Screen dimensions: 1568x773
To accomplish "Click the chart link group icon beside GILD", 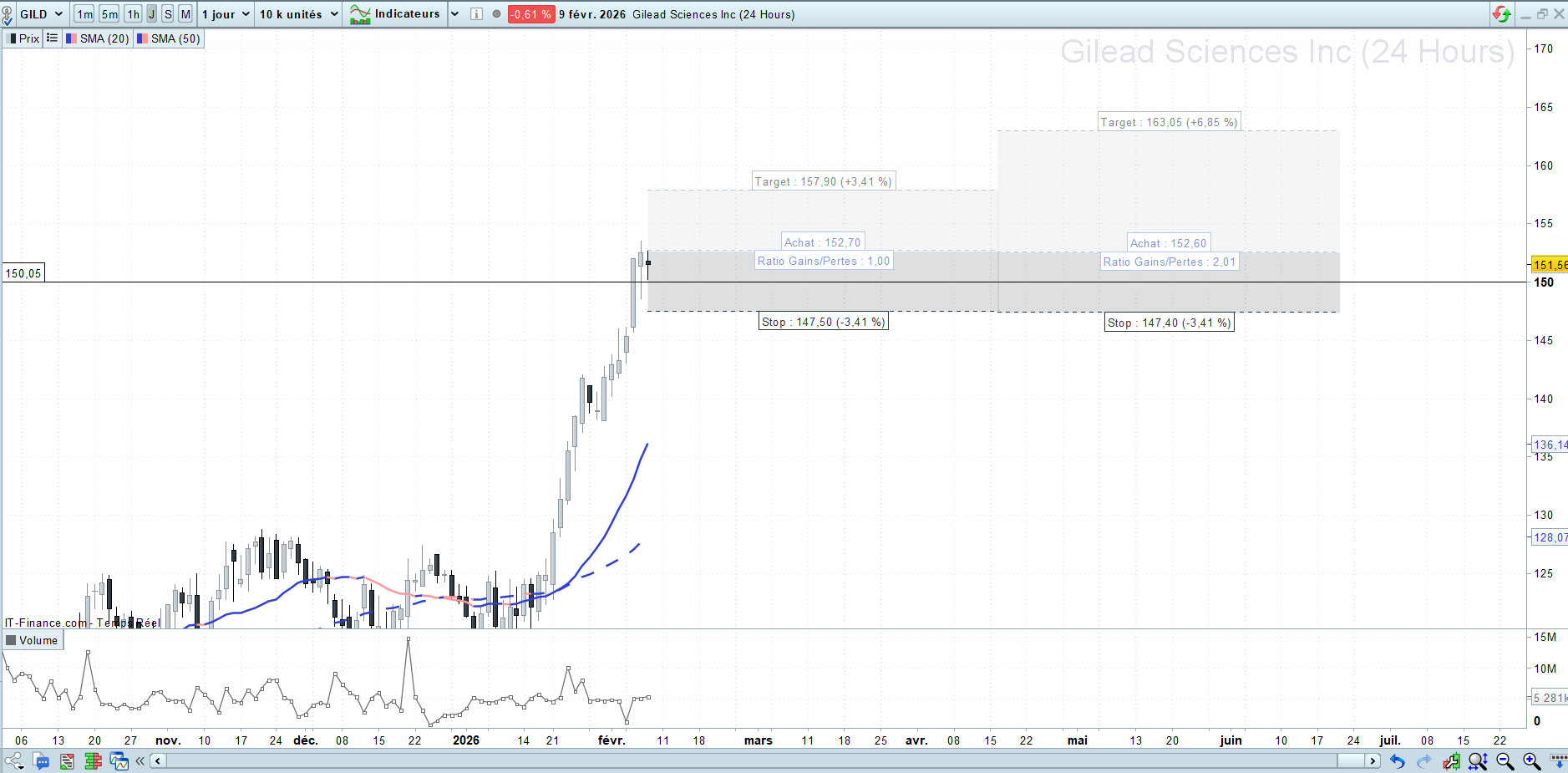I will tap(8, 14).
